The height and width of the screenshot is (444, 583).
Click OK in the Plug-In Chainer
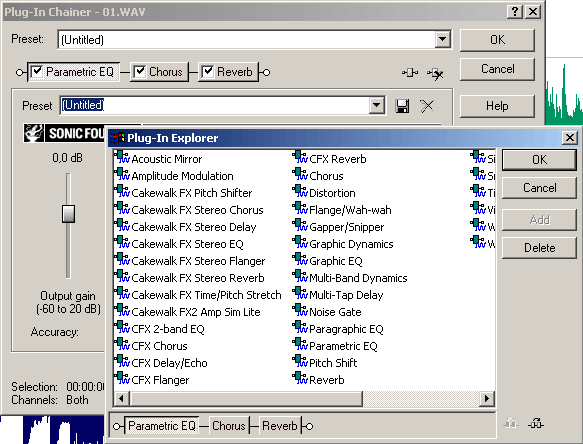pos(497,40)
